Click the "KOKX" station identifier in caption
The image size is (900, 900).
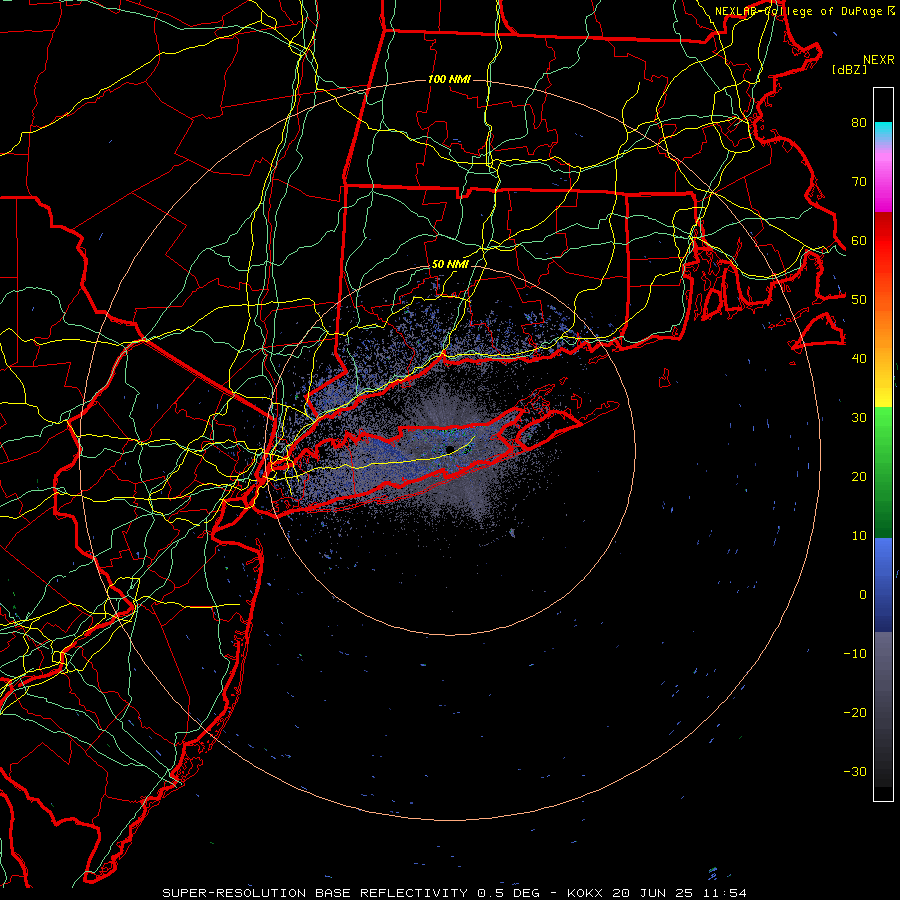(x=585, y=893)
